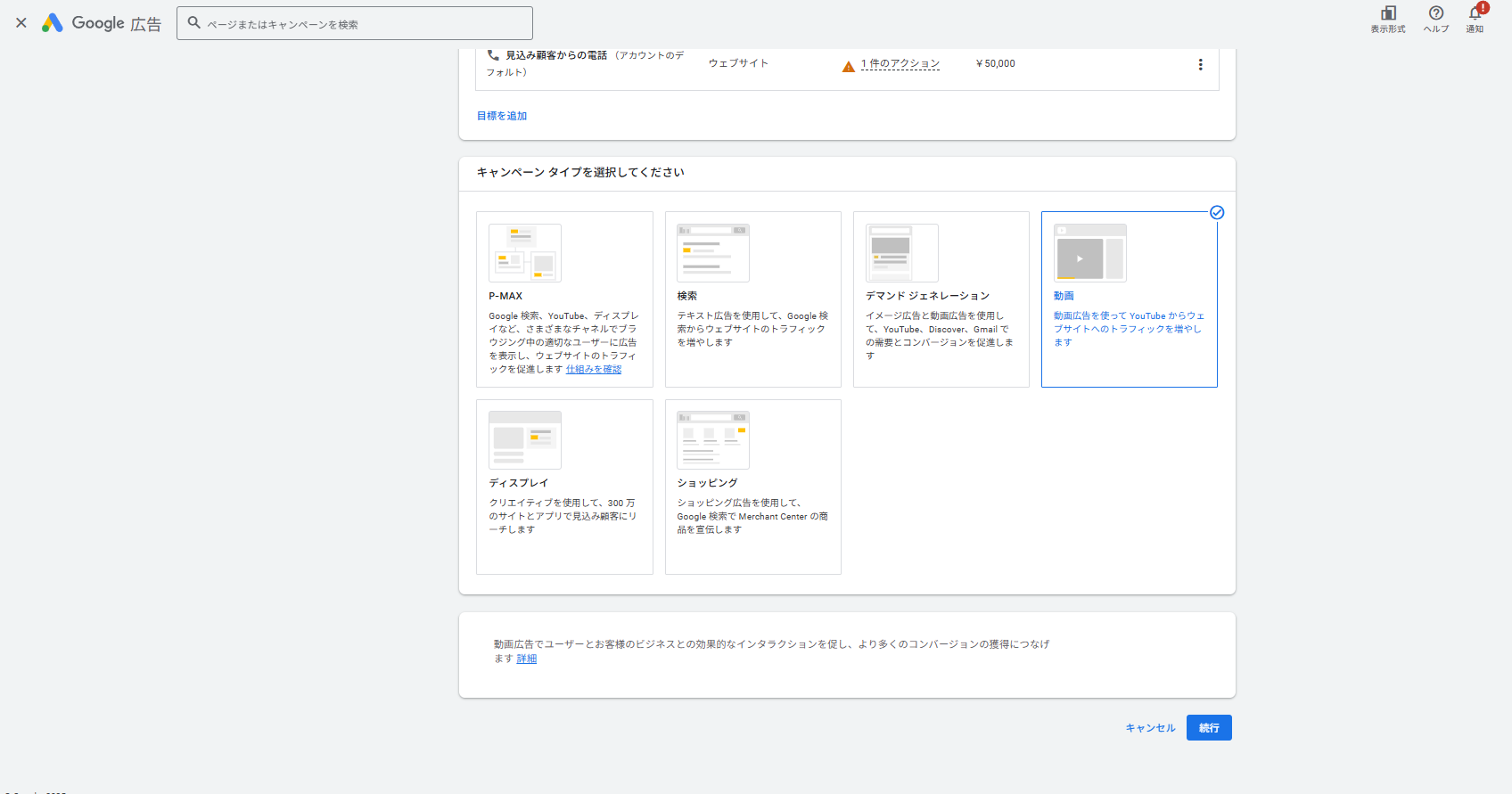Select the ディスプレイ campaign type card

click(x=564, y=487)
